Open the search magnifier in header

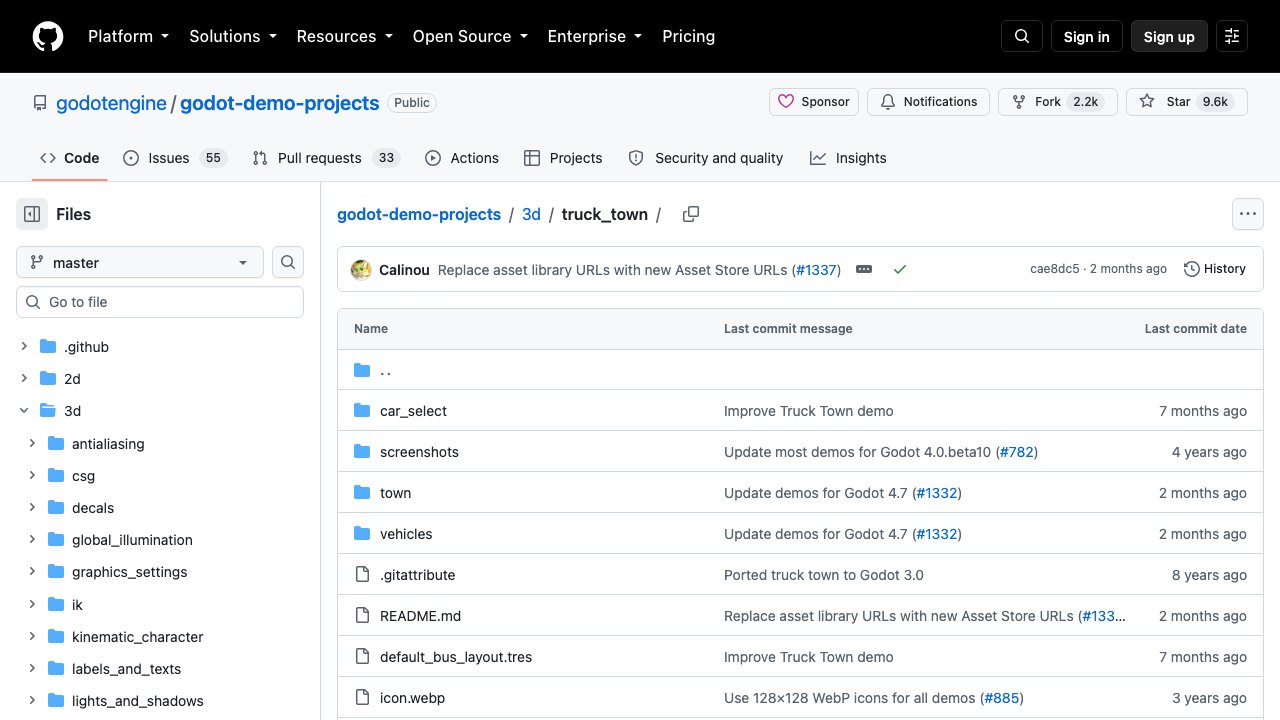(x=1022, y=36)
